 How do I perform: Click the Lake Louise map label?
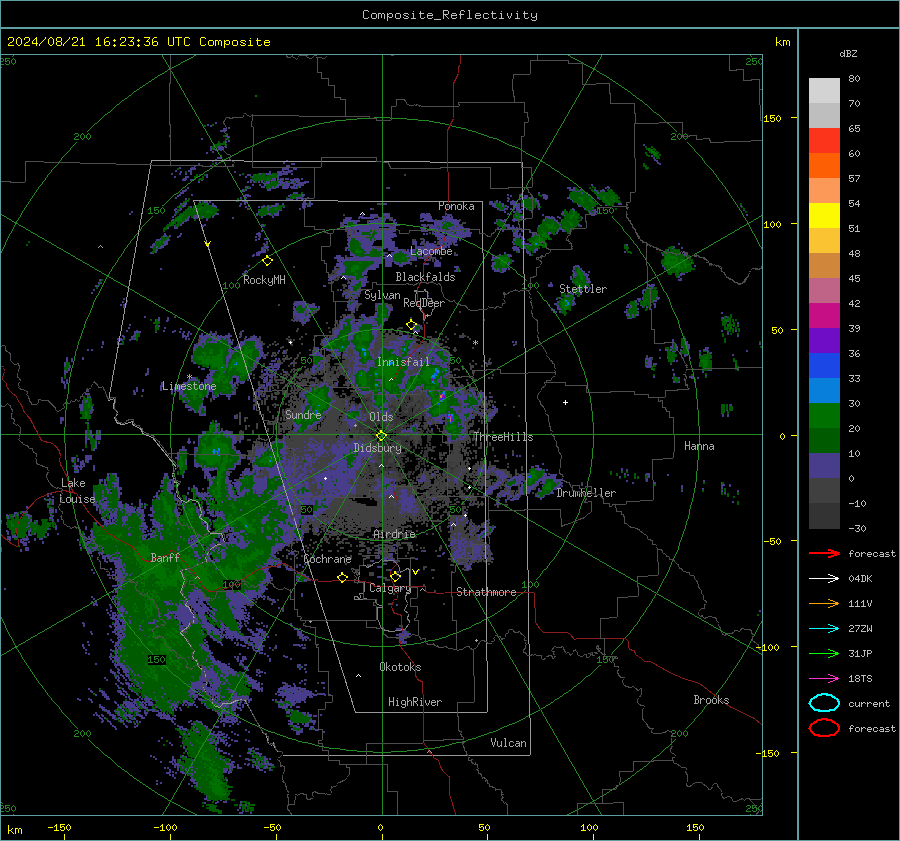pos(77,491)
